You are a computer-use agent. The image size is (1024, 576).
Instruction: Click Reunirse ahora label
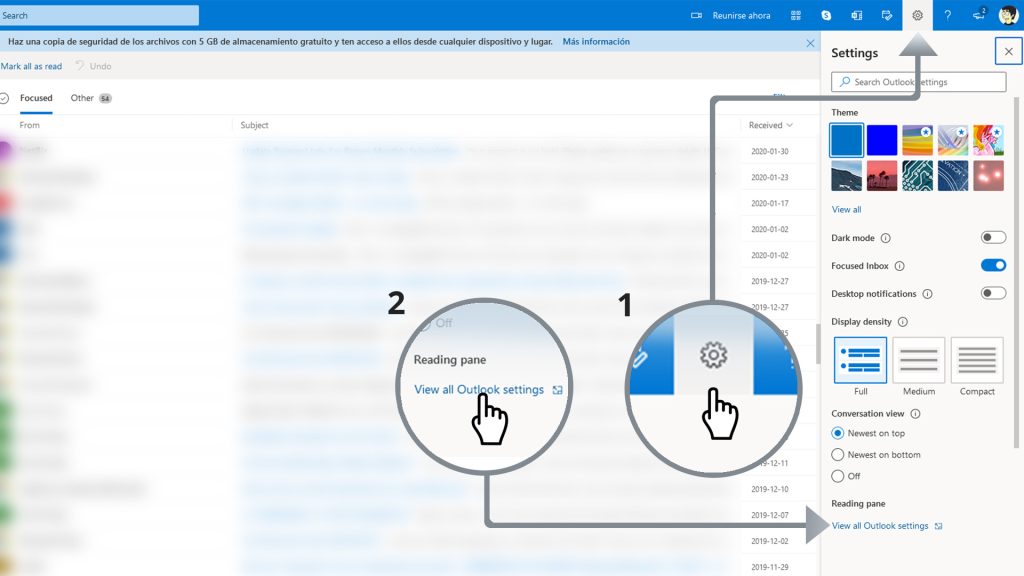pyautogui.click(x=741, y=15)
